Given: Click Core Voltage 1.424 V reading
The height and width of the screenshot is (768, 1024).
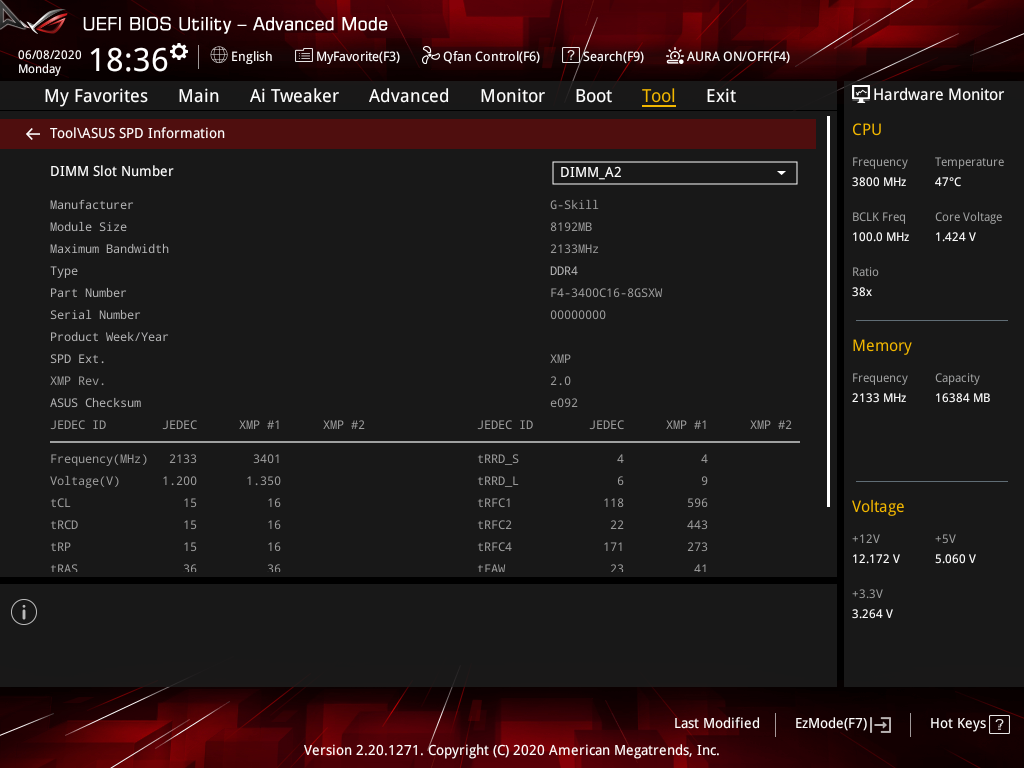Looking at the screenshot, I should 955,237.
